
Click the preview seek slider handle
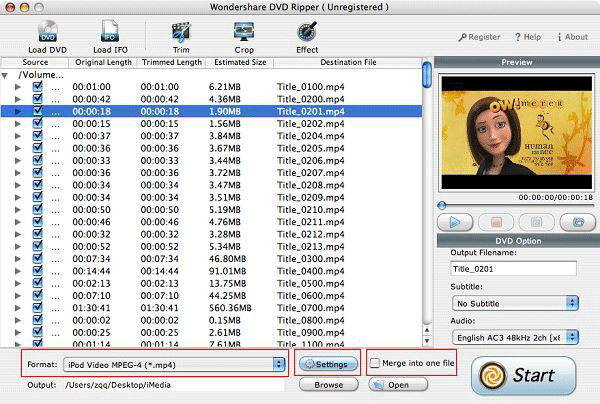pos(442,205)
